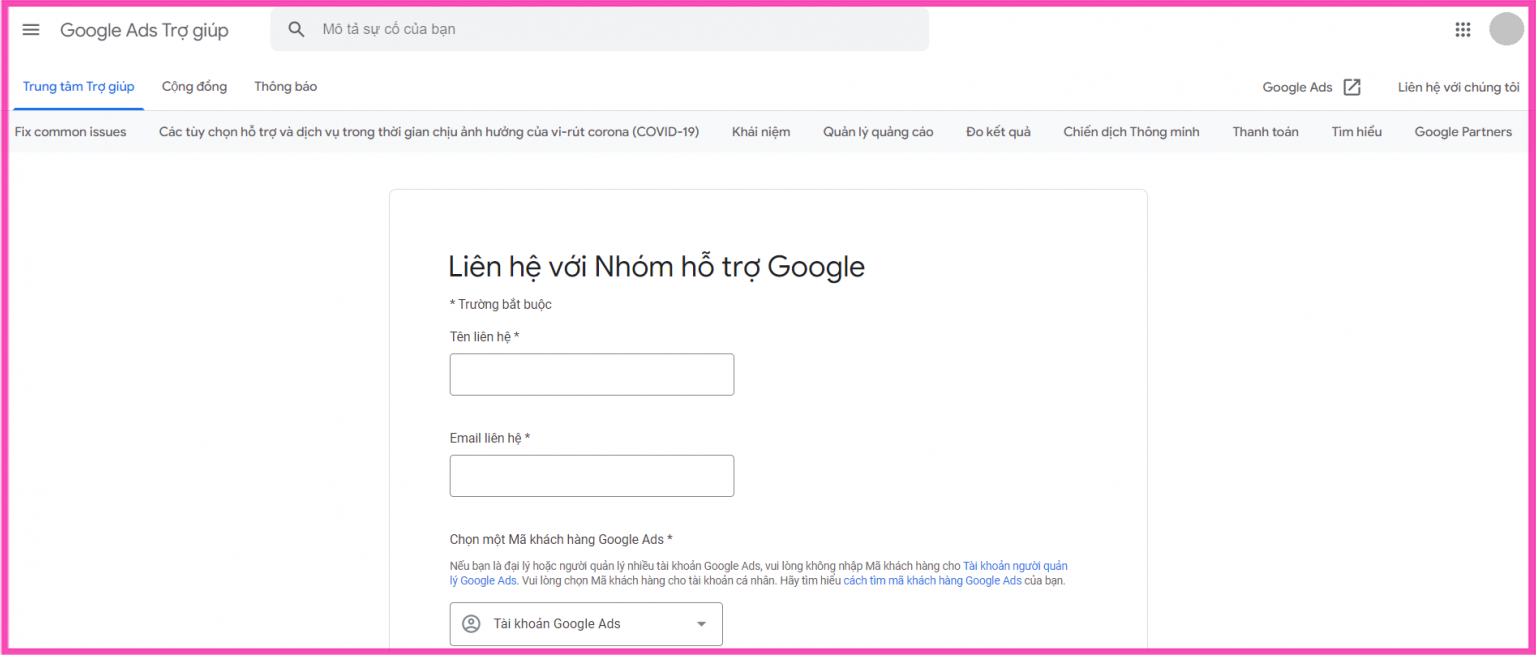The height and width of the screenshot is (655, 1536).
Task: Open Đo kết quả menu item
Action: tap(998, 132)
